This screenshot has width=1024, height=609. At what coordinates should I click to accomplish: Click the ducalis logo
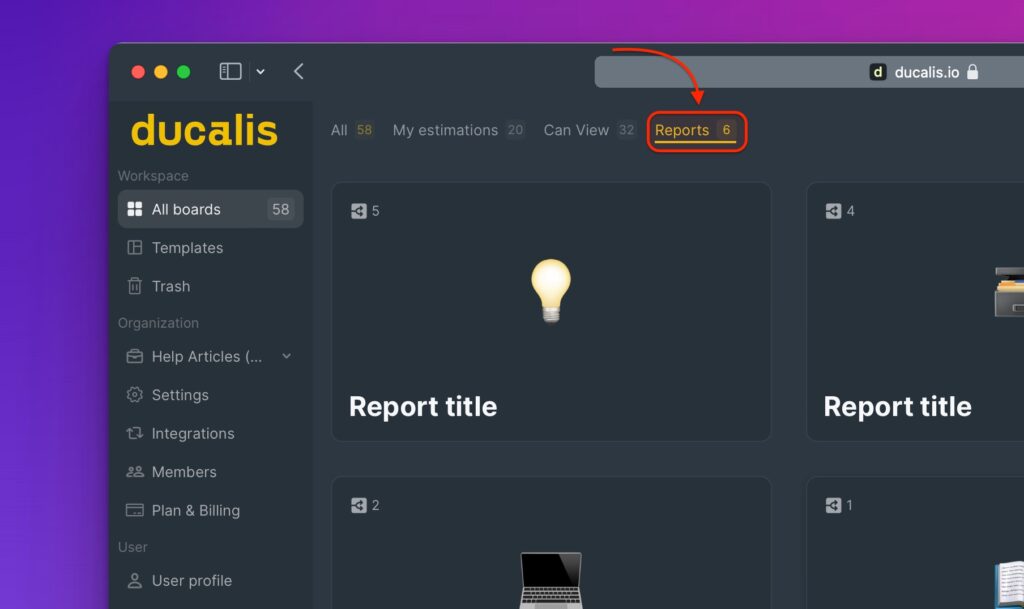pos(204,131)
